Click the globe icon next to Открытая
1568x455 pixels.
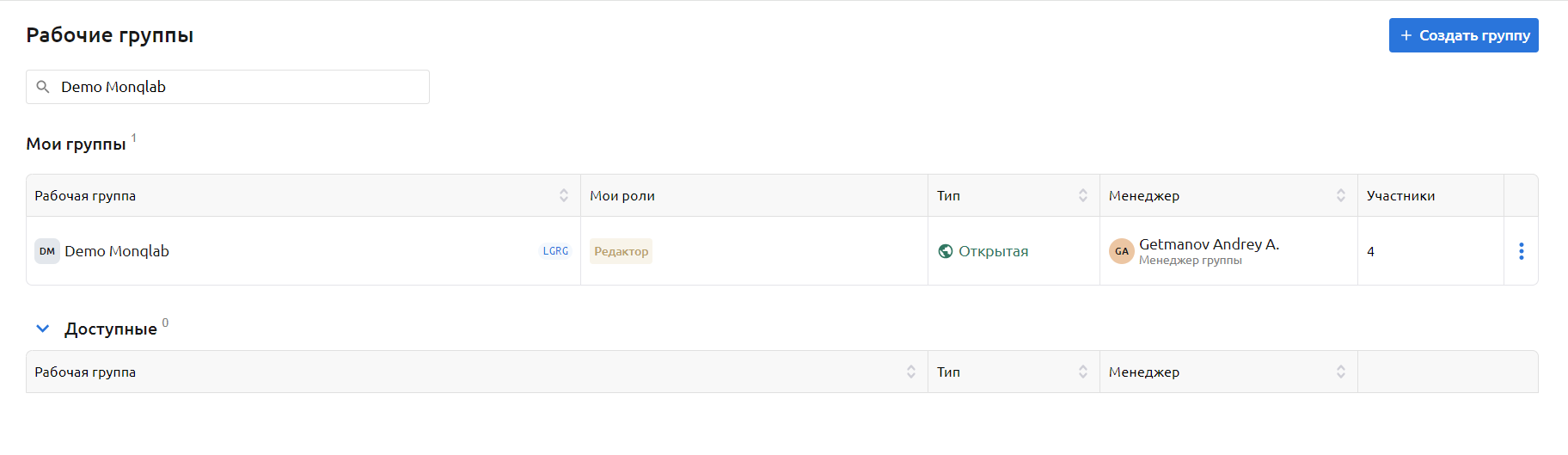click(946, 251)
